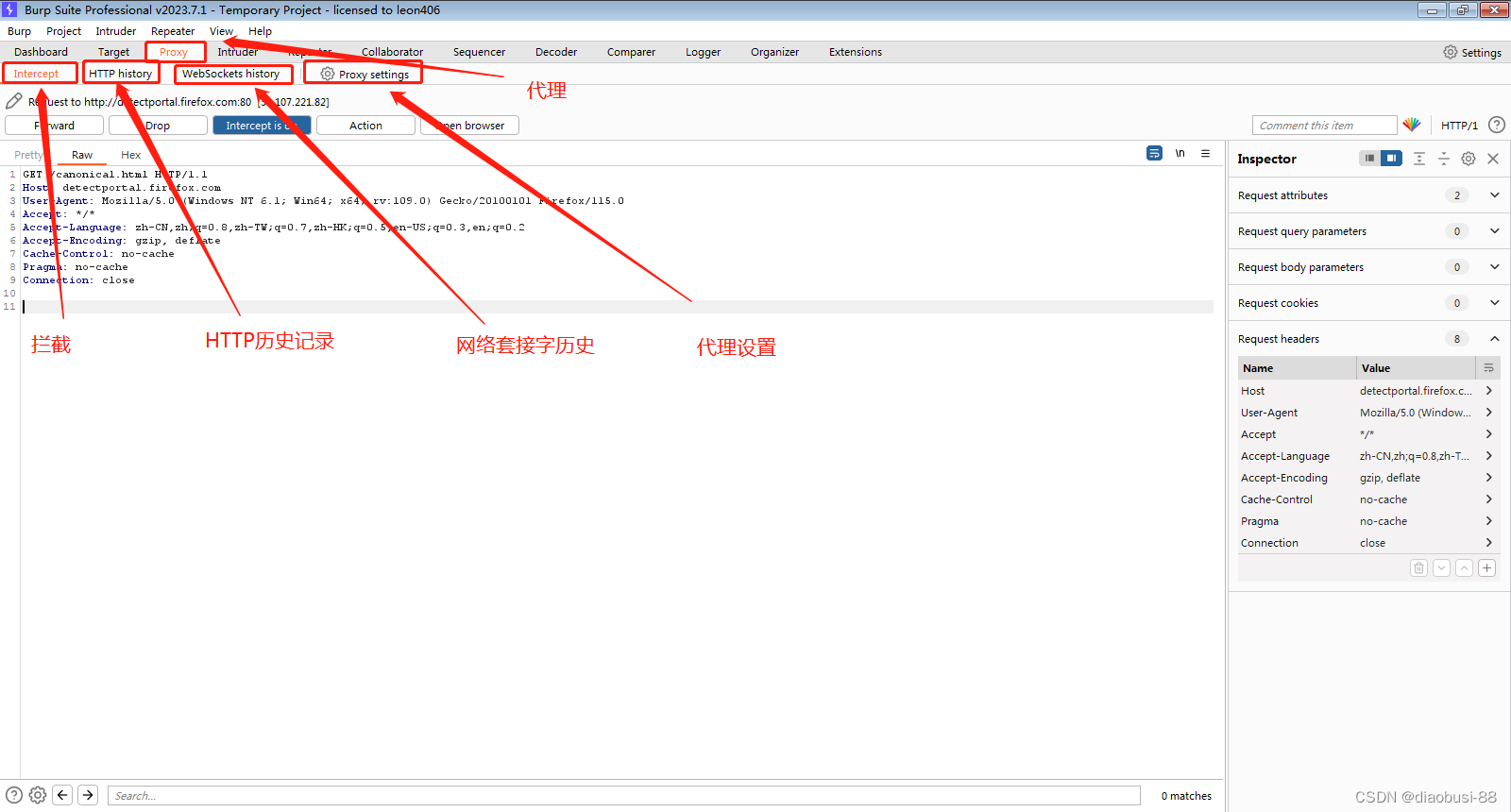1511x812 pixels.
Task: Click the Action button
Action: coord(365,125)
